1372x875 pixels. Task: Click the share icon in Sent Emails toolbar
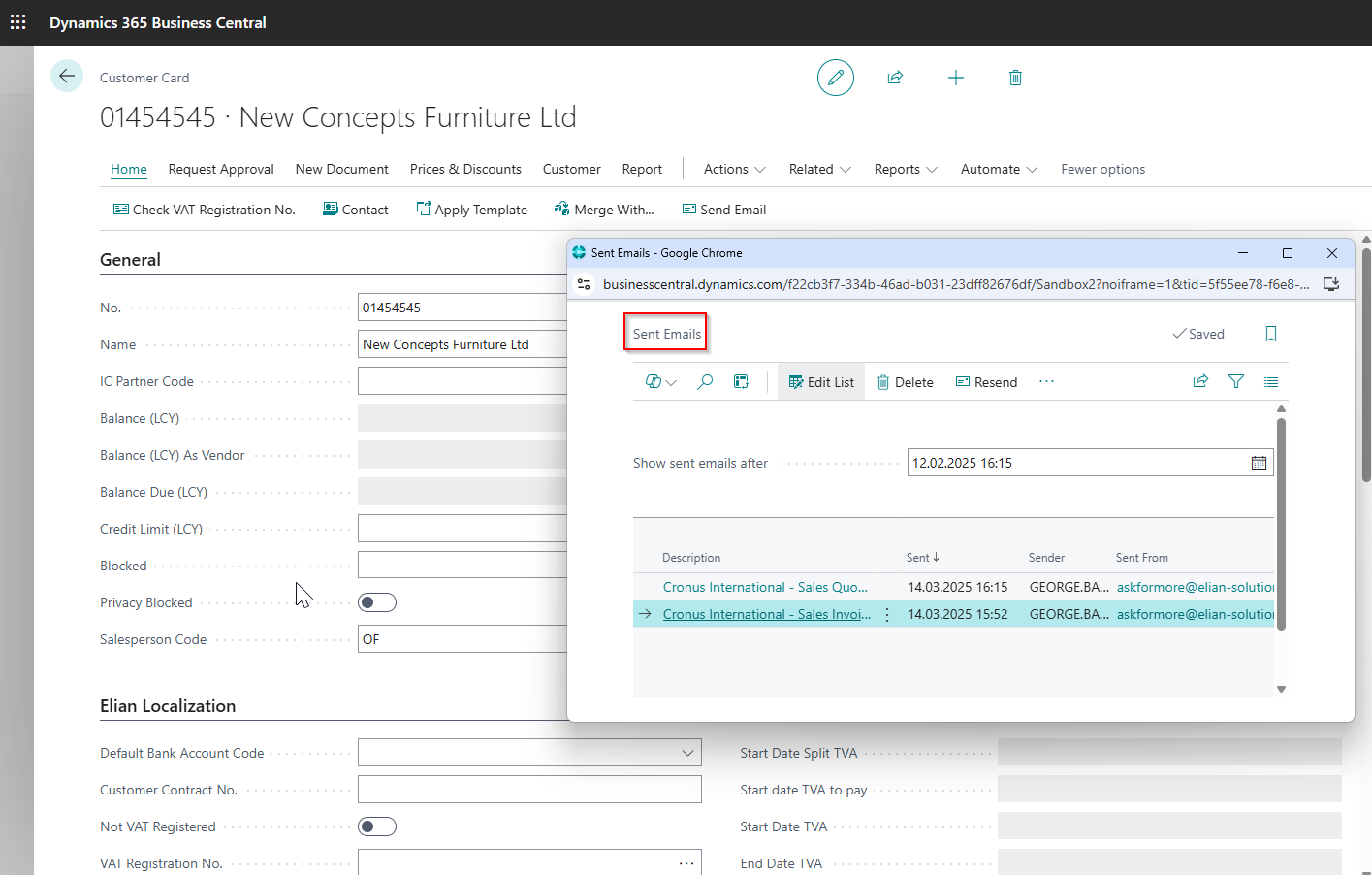1200,381
